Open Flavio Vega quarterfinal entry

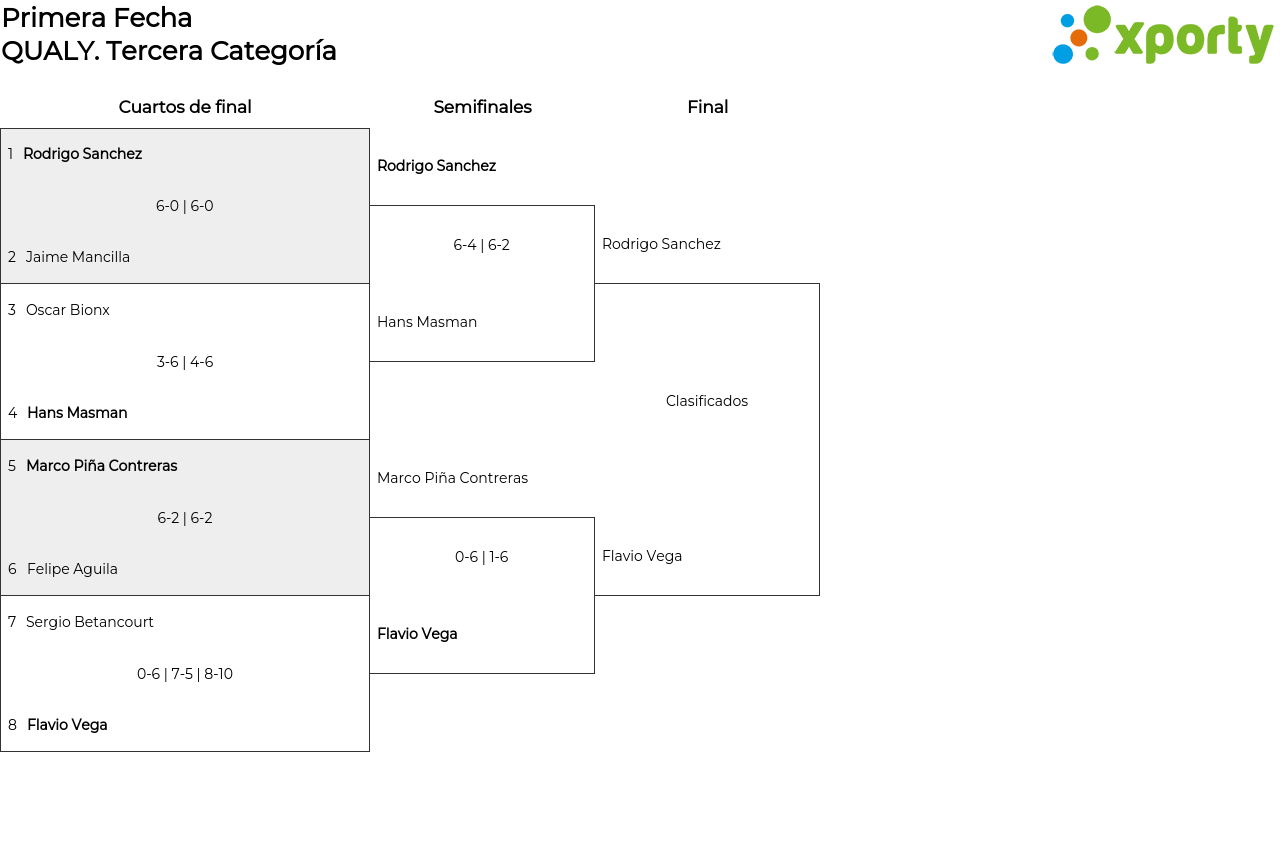[67, 725]
